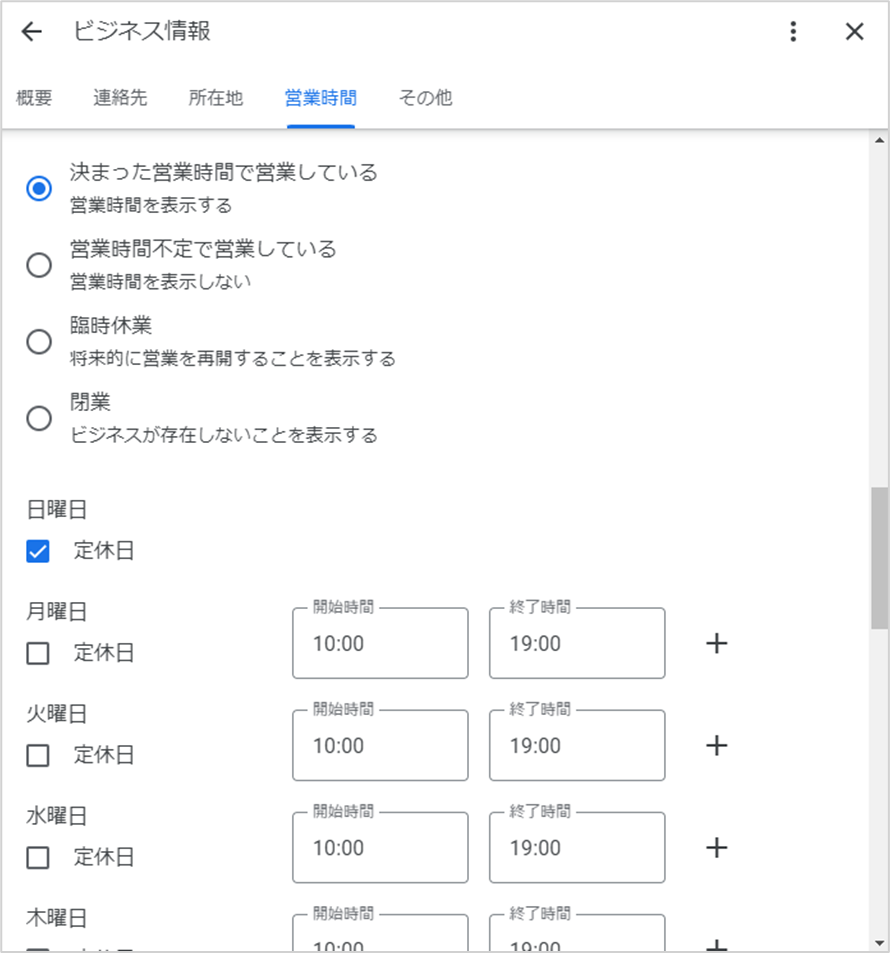Set 水曜日 開始時間 field
The width and height of the screenshot is (890, 953).
[x=381, y=847]
